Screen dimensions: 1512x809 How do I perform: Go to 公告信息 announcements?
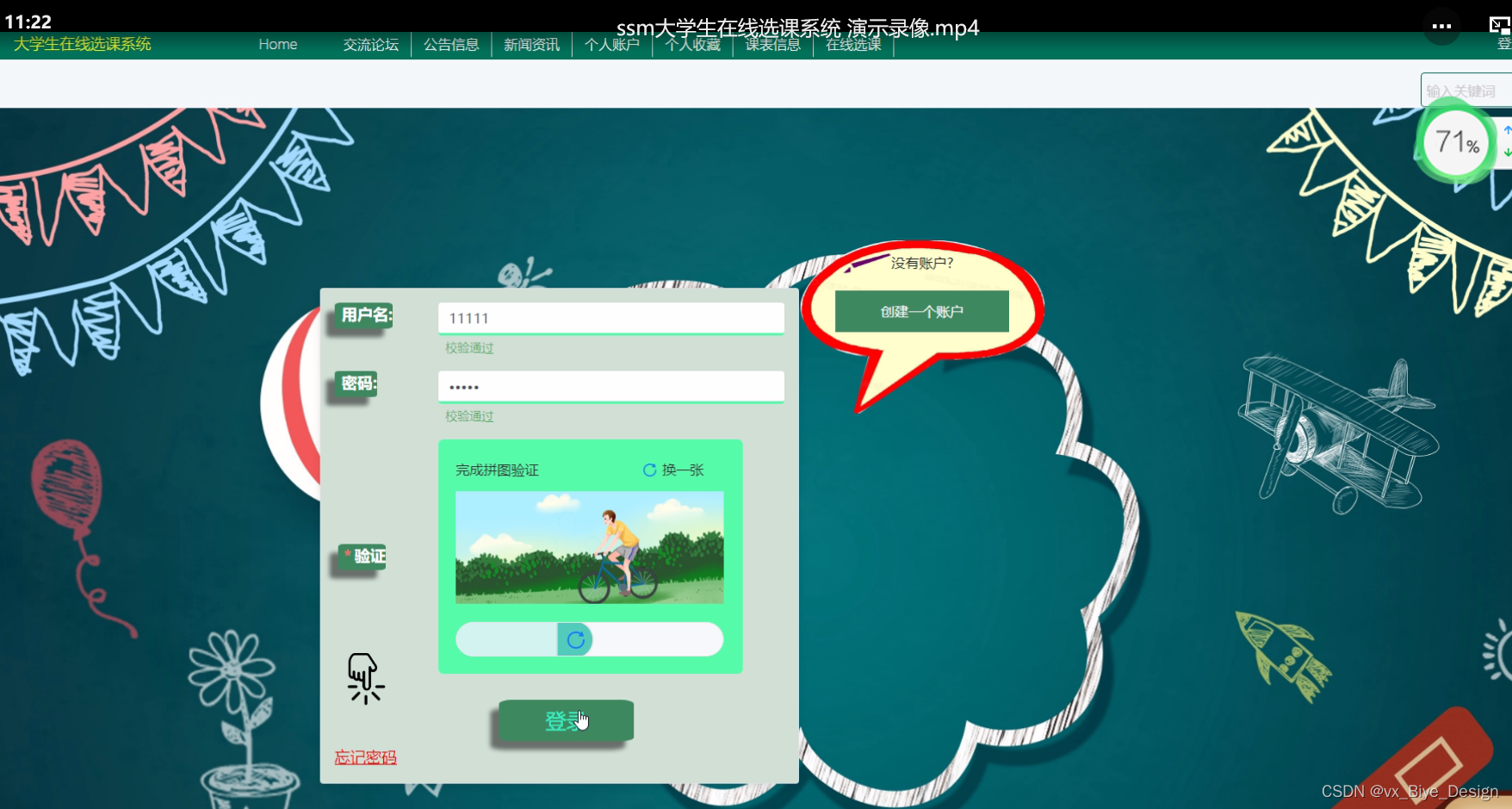pos(451,45)
